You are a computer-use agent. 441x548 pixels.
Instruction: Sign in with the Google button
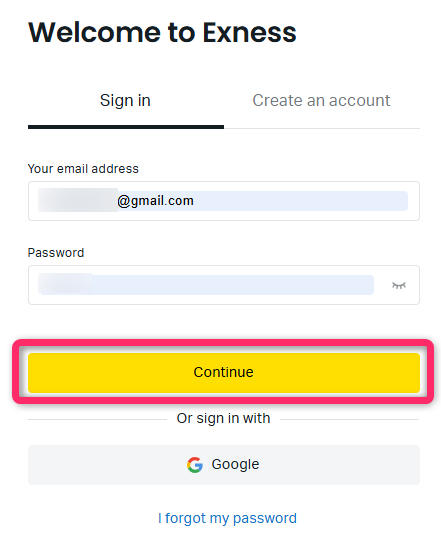pos(224,465)
